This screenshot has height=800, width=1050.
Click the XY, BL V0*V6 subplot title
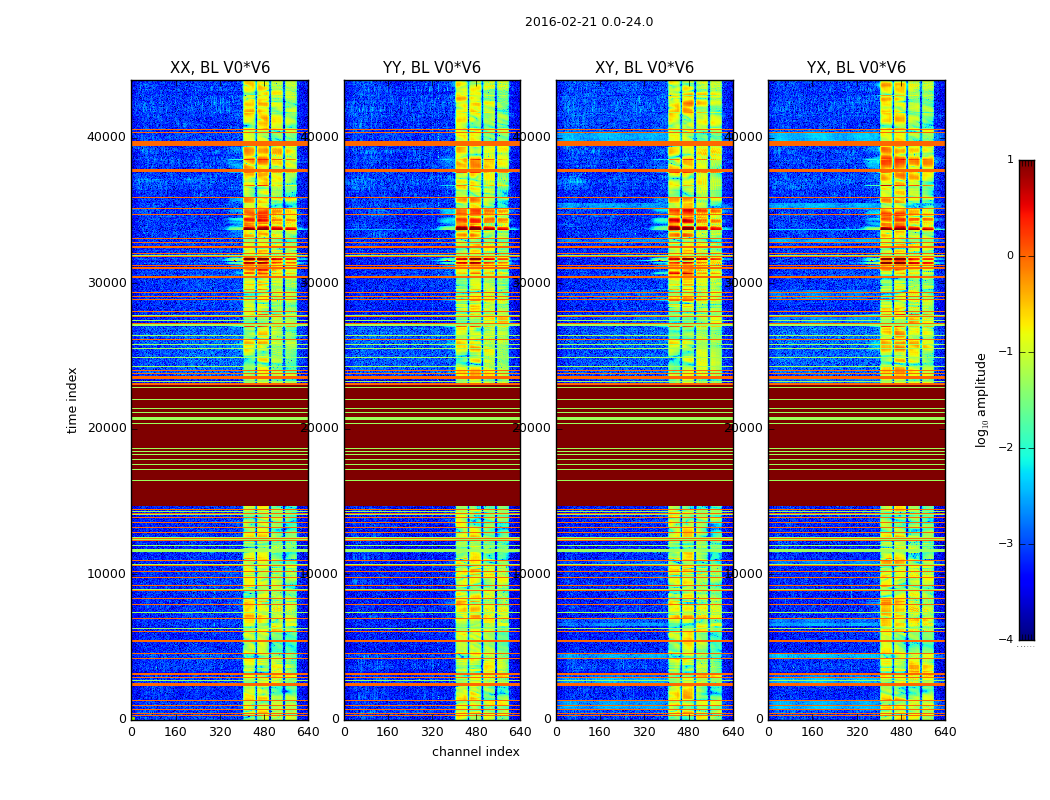pyautogui.click(x=644, y=68)
